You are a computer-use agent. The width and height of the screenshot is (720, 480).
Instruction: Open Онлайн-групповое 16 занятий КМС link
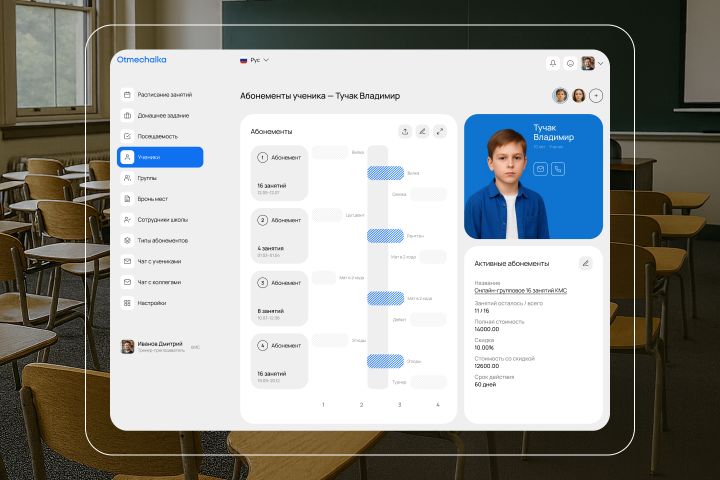pos(521,291)
